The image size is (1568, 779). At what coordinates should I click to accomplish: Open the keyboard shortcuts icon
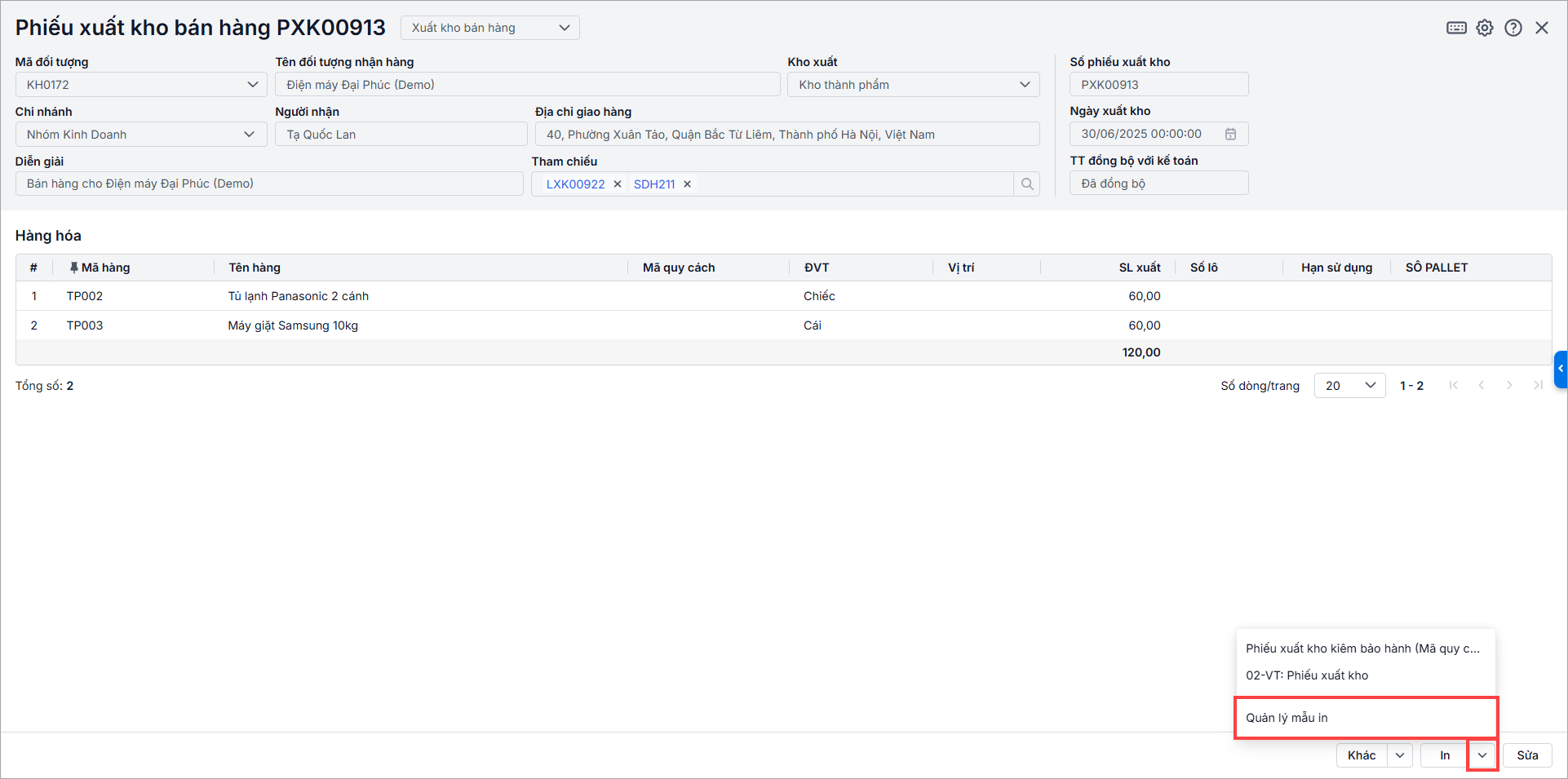[1456, 28]
